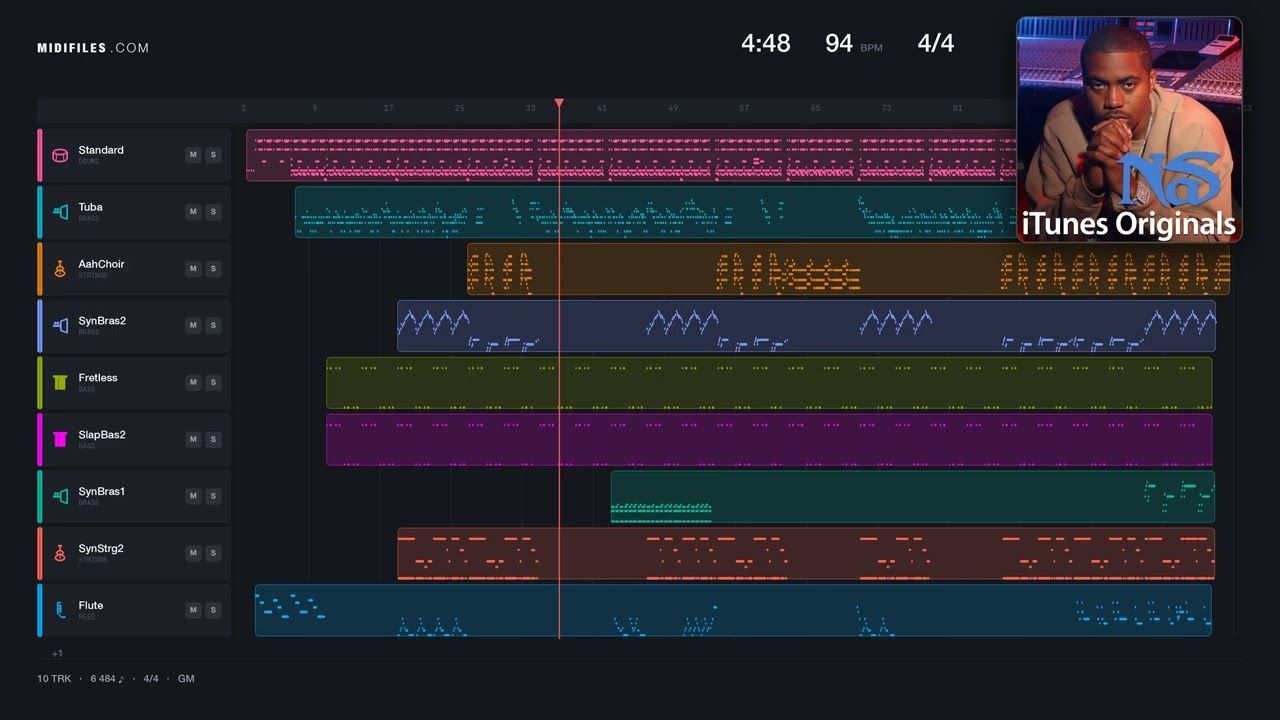Jump to bar 17 on the ruler
The image size is (1280, 720).
pyautogui.click(x=388, y=108)
